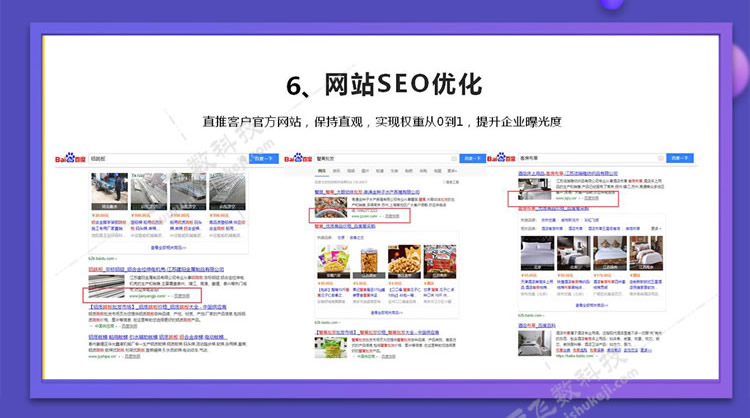Open the first hotel bedding result title link

point(568,173)
